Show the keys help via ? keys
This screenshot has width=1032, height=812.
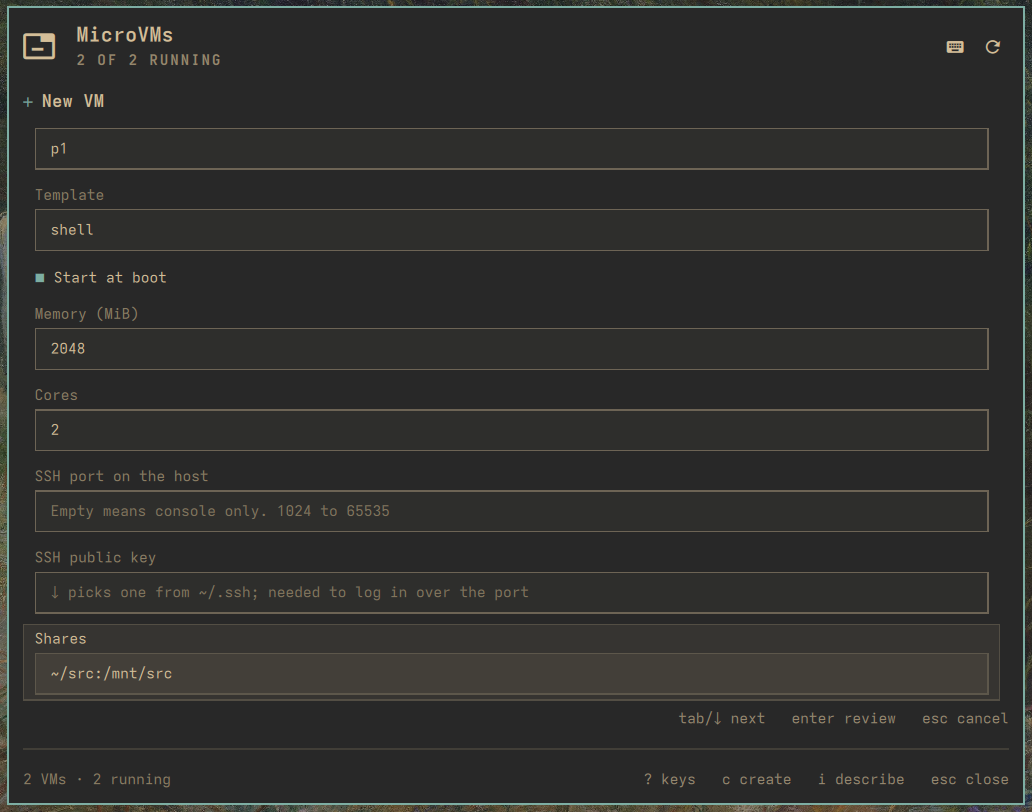(669, 779)
